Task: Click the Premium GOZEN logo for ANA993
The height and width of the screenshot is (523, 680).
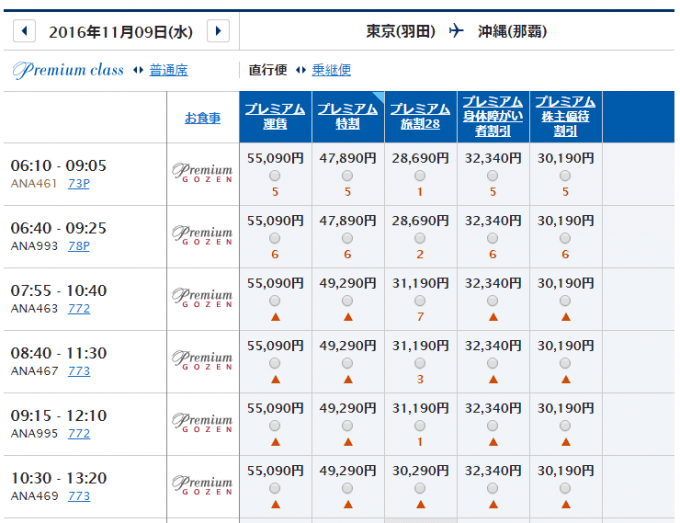Action: [203, 235]
